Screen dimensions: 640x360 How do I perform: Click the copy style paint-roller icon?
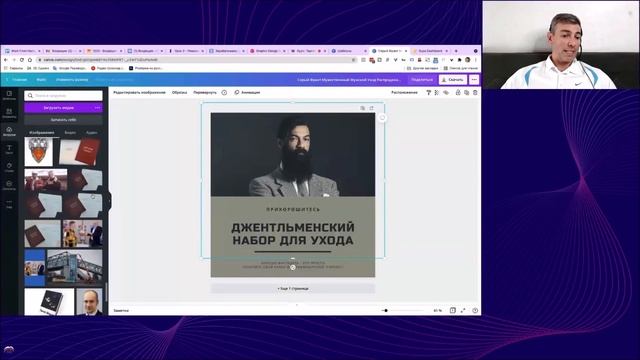tap(429, 93)
